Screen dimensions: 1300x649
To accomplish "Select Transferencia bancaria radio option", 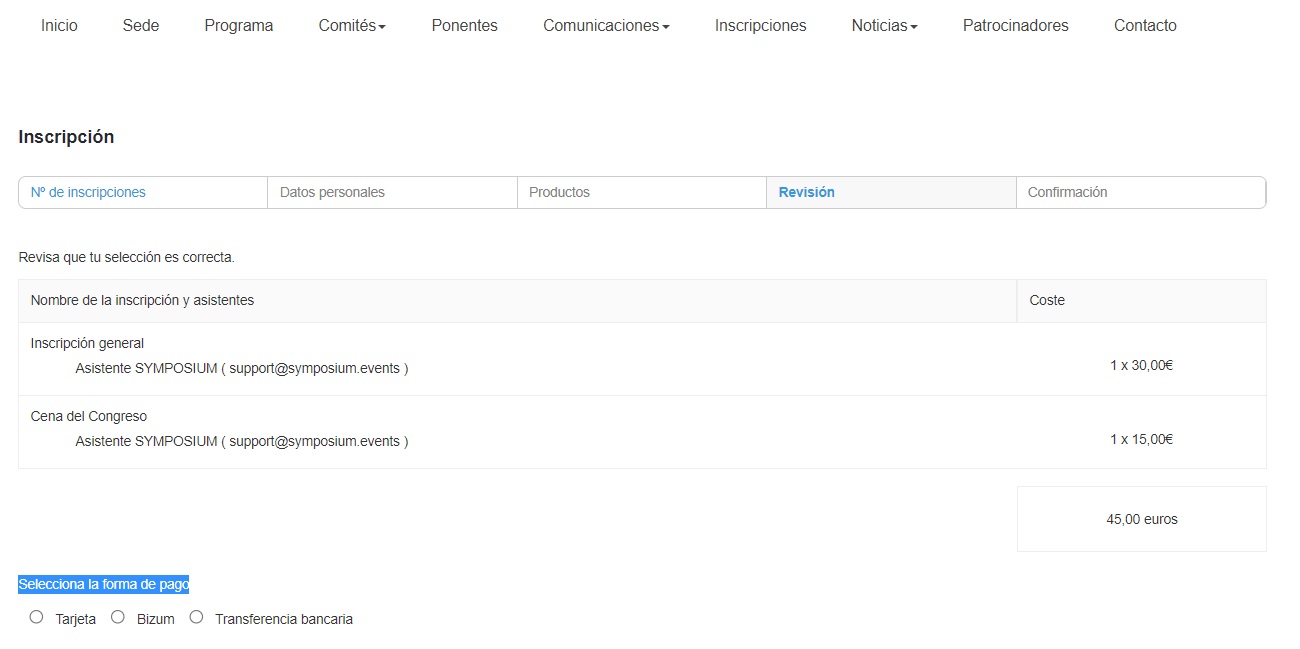I will click(196, 617).
